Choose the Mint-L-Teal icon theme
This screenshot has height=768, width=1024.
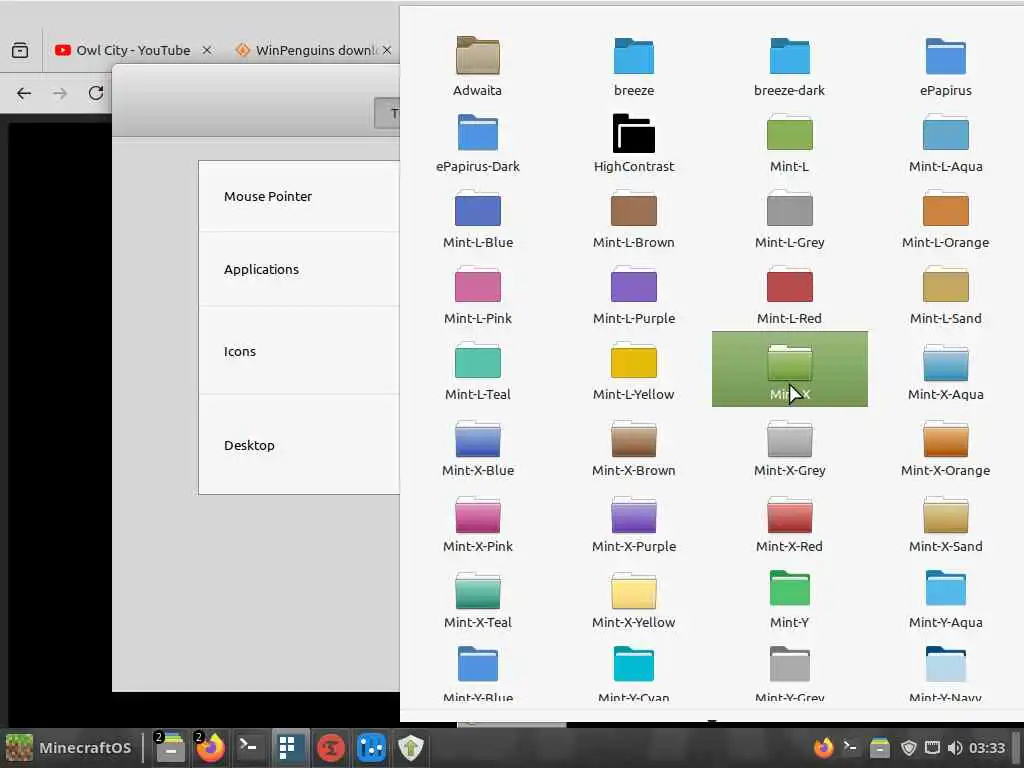click(477, 369)
